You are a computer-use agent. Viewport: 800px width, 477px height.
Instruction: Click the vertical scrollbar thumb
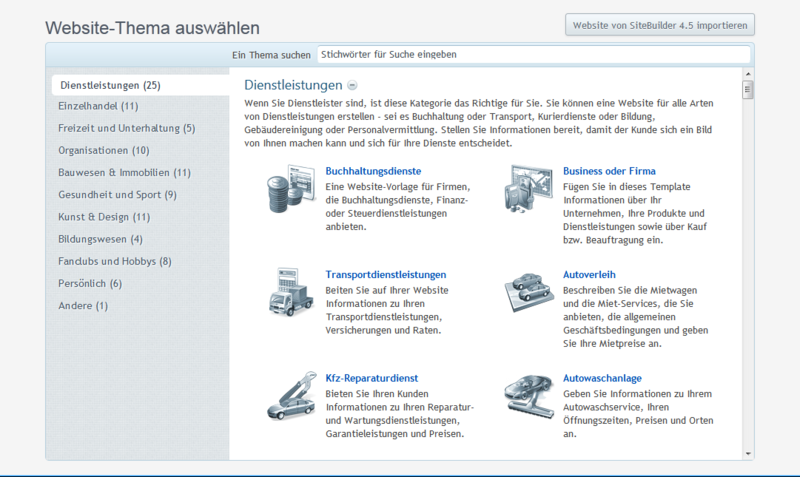[x=748, y=90]
